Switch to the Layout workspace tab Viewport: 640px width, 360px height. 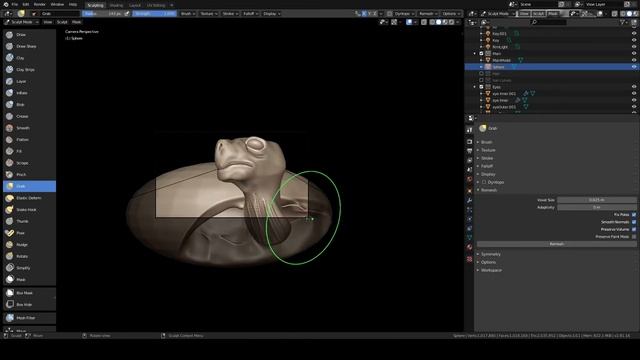[135, 5]
